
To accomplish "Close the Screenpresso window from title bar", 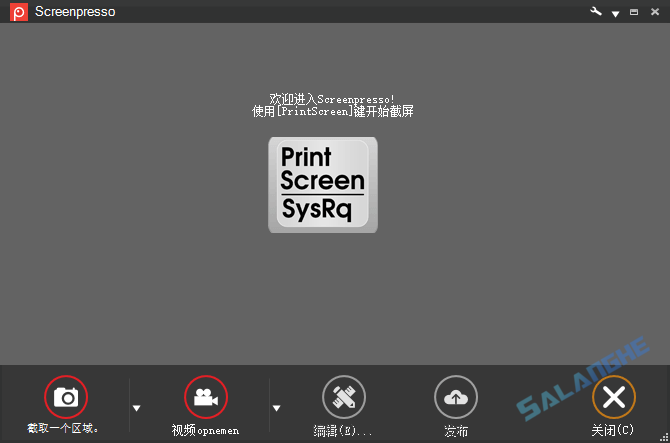I will pos(655,12).
